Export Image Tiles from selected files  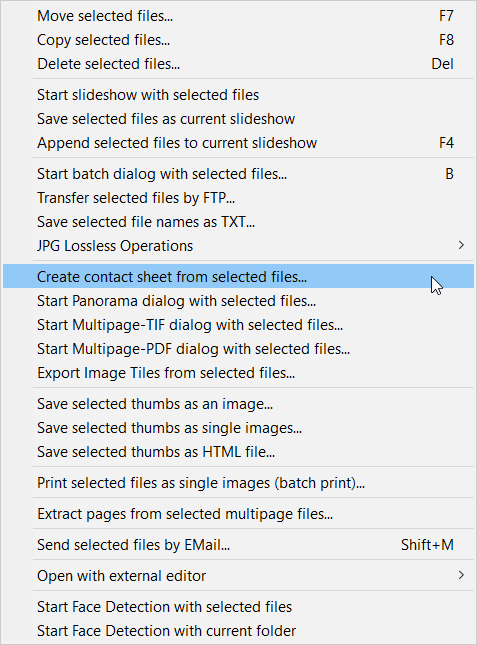(238, 373)
